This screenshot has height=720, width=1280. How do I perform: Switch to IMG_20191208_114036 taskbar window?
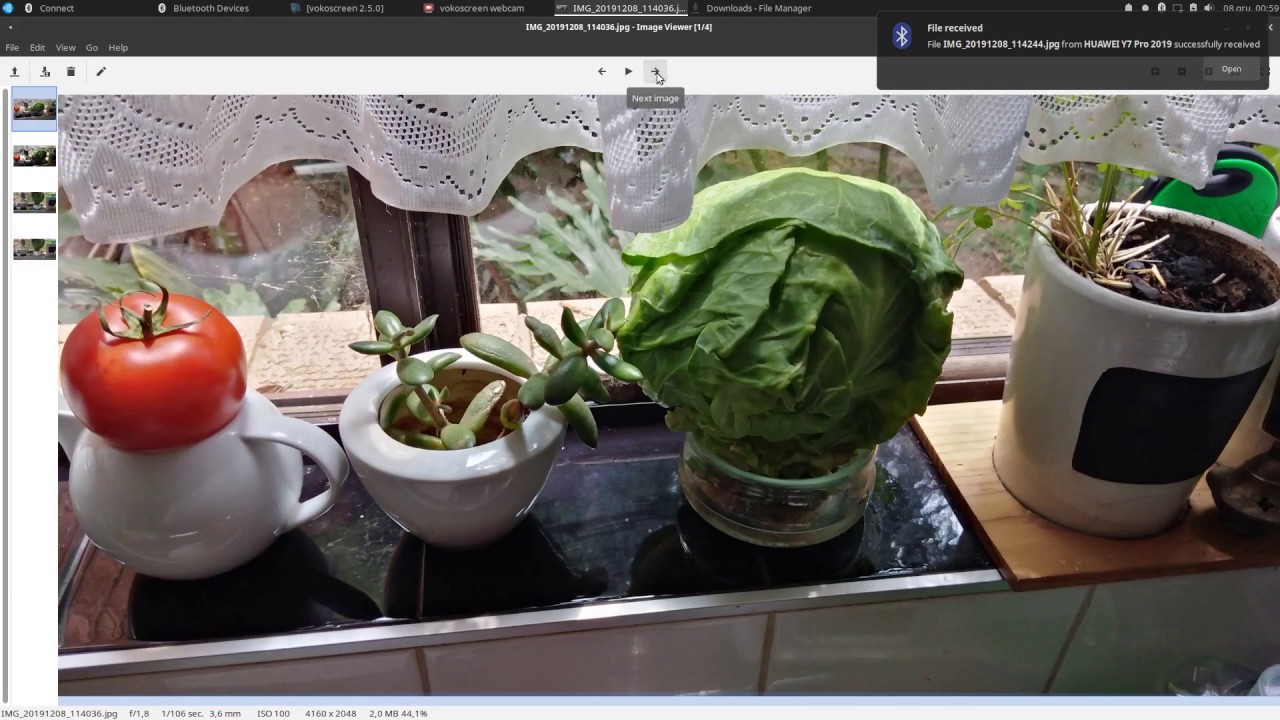point(620,8)
